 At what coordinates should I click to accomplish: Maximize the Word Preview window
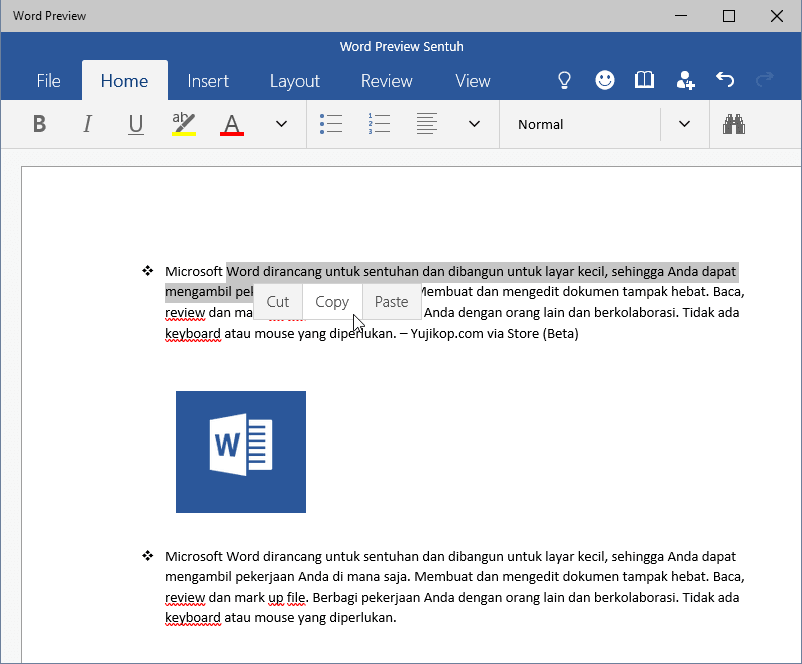(729, 16)
